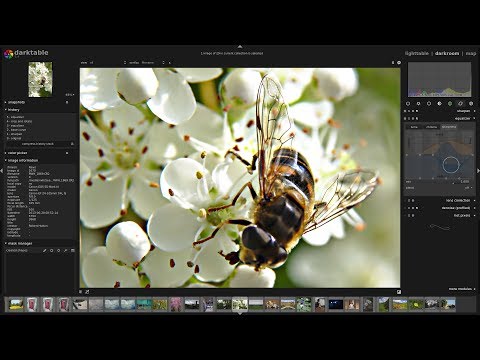The height and width of the screenshot is (360, 480).
Task: Toggle overexposure indicator below image
Action: click(x=399, y=292)
